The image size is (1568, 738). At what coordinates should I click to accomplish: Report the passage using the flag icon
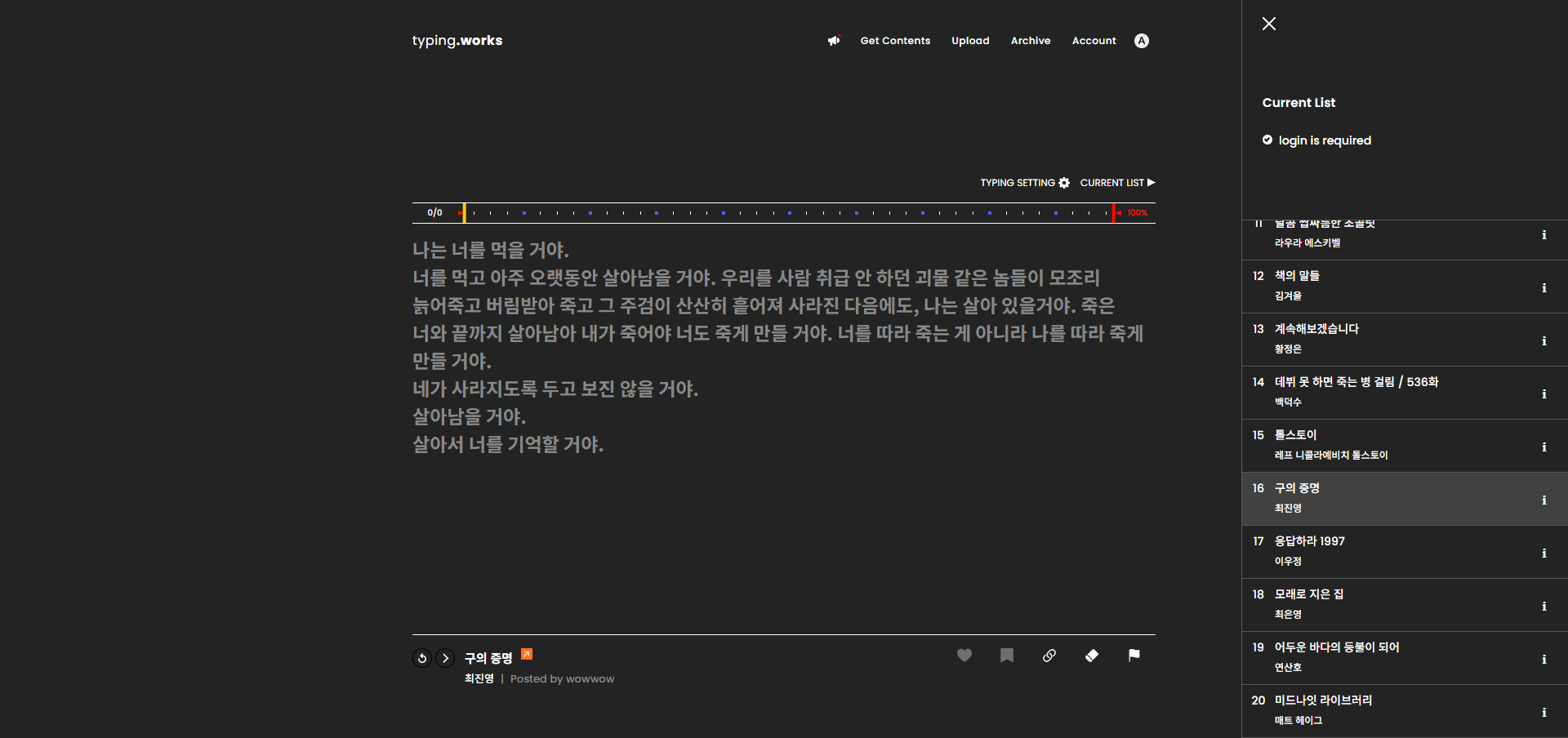click(x=1134, y=656)
